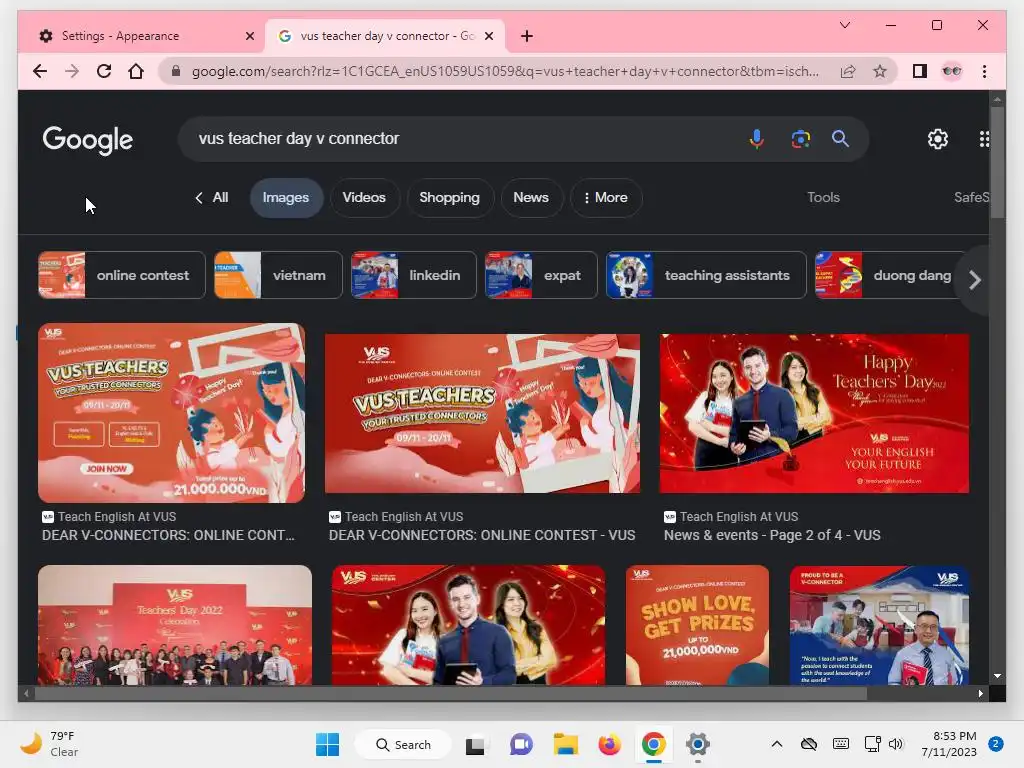
Task: Show more suggestion chips arrow
Action: pyautogui.click(x=974, y=280)
